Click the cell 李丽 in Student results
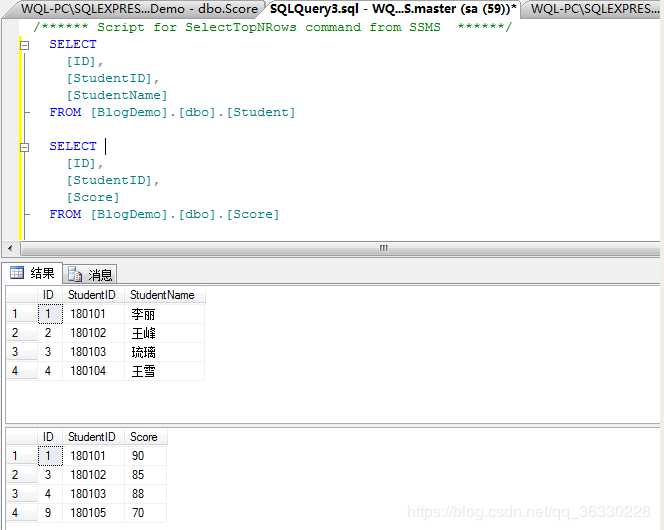Screen dimensions: 664x530 click(x=165, y=314)
